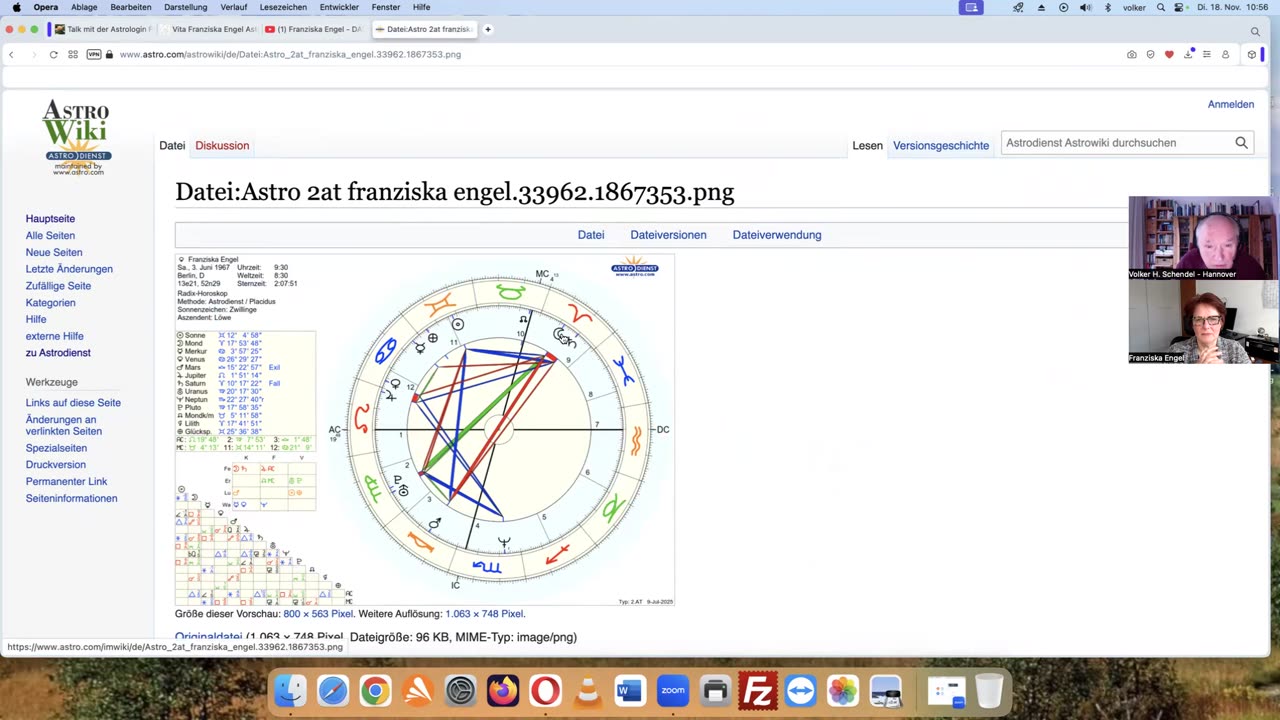
Task: Click the horoscope chart image preview
Action: coord(425,430)
